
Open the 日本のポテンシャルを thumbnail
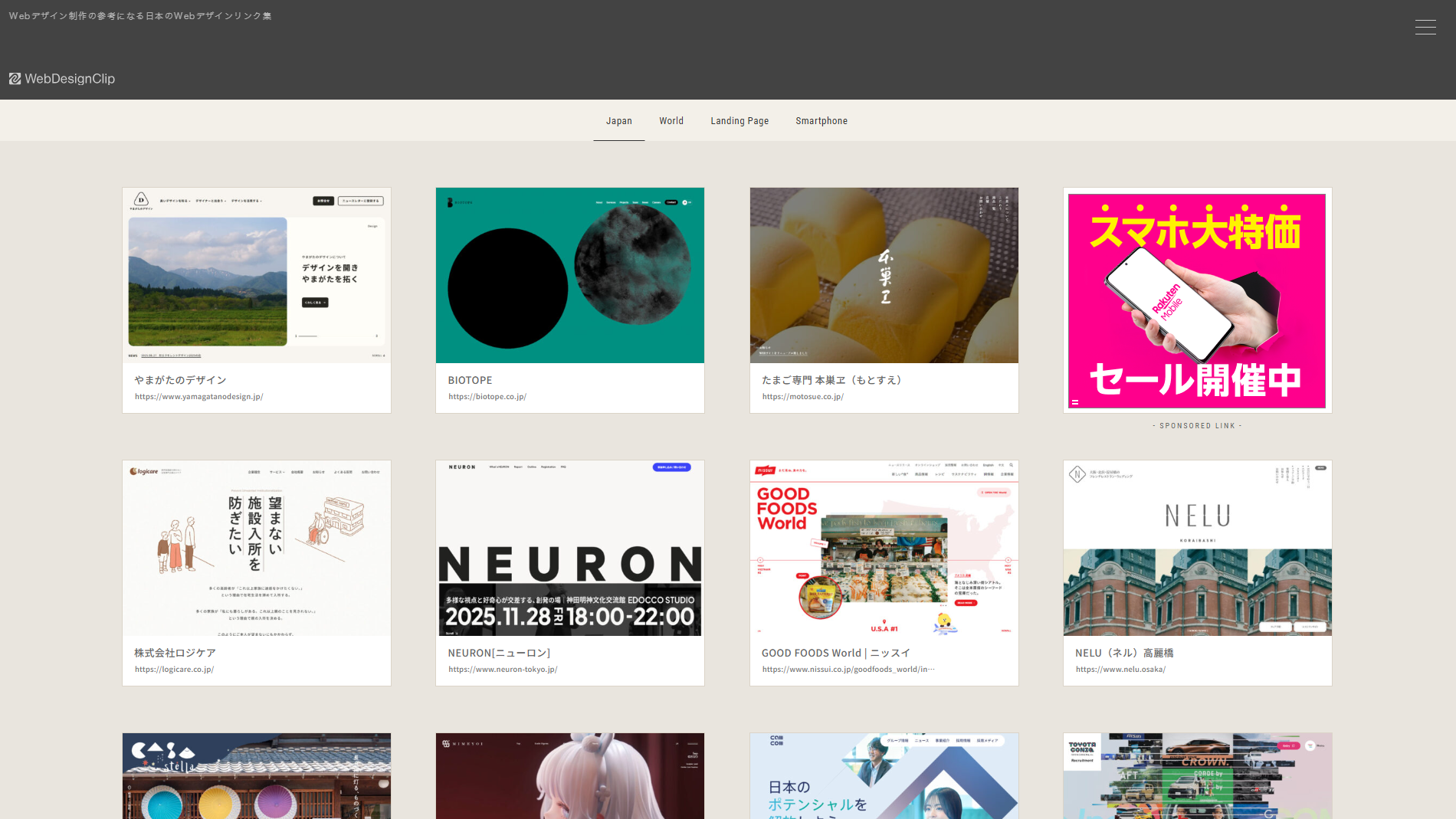click(884, 776)
